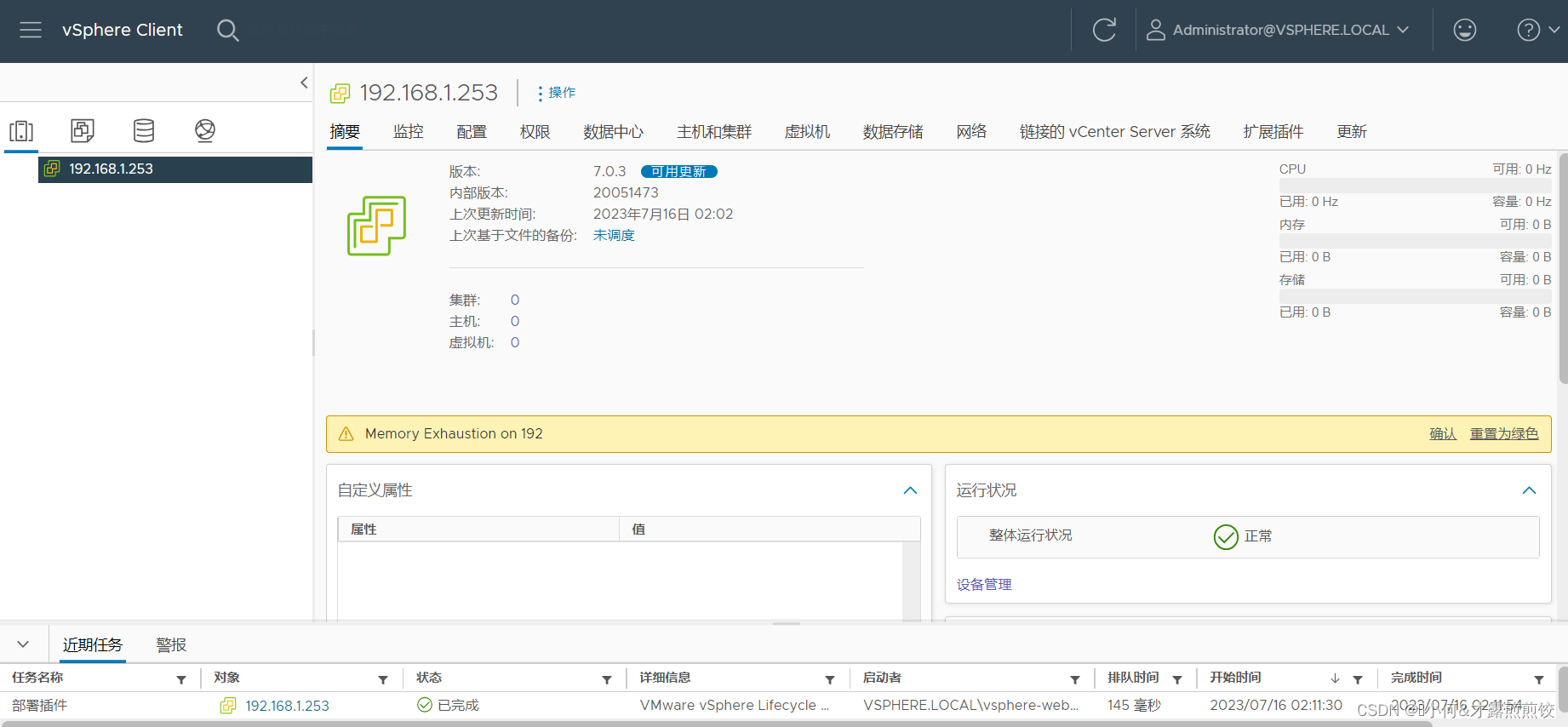The height and width of the screenshot is (727, 1568).
Task: Click the completed status checkmark icon
Action: pyautogui.click(x=425, y=705)
